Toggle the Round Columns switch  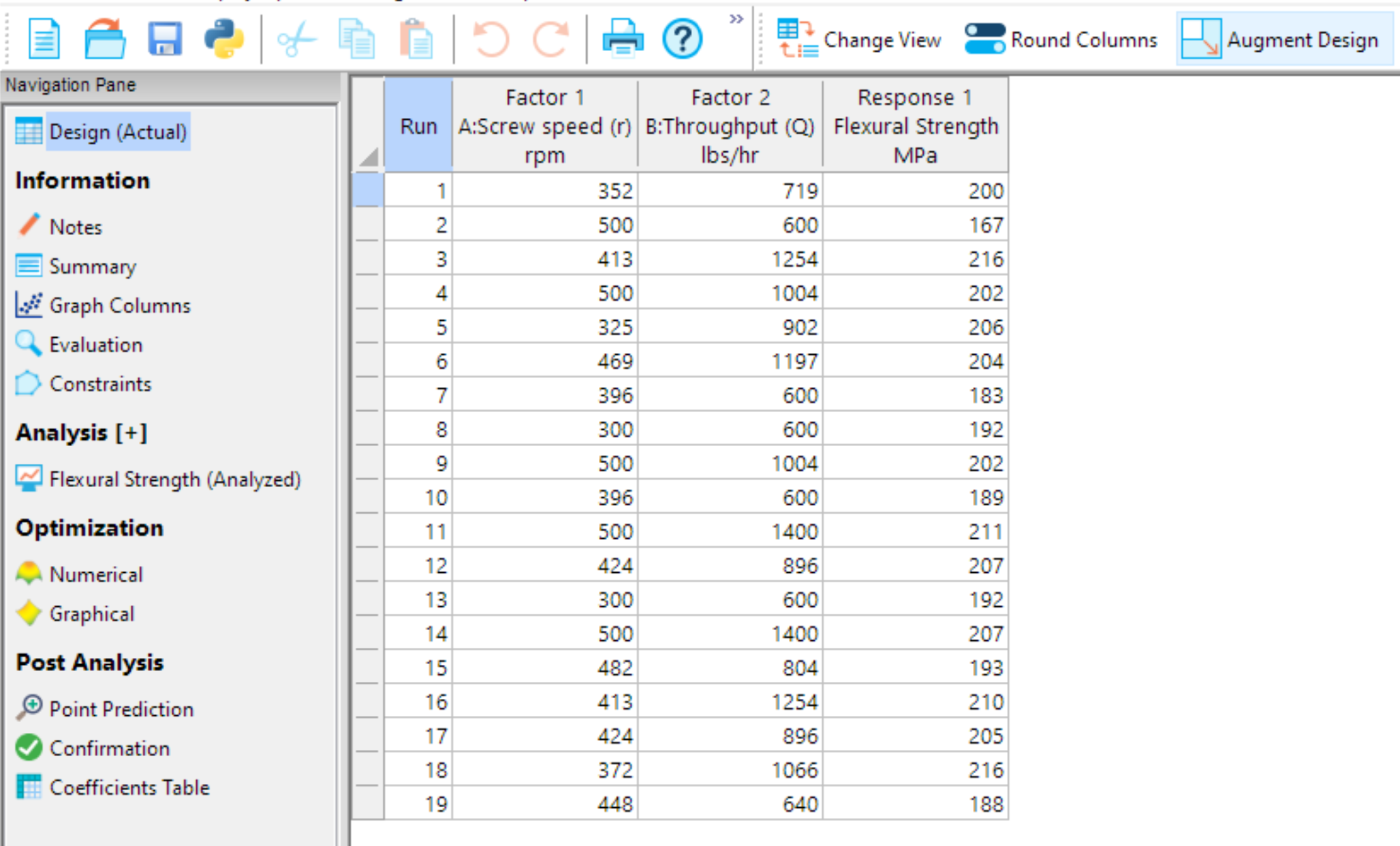[984, 39]
